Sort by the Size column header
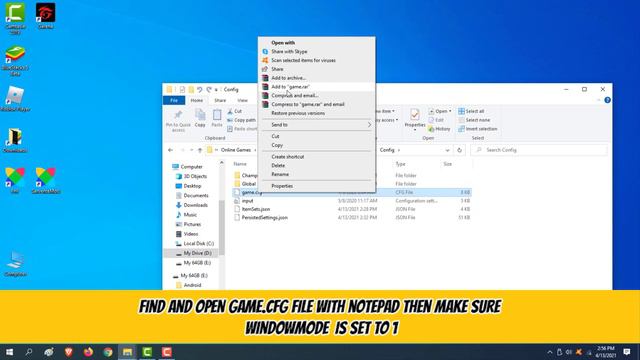Image resolution: width=640 pixels, height=360 pixels. (448, 164)
